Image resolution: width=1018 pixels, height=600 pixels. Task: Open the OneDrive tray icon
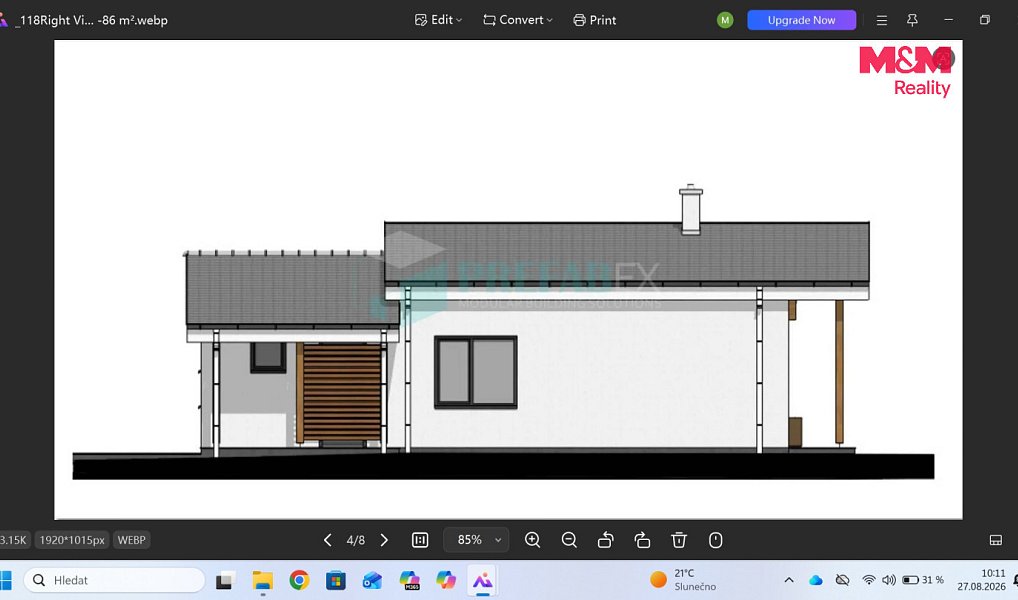pos(815,580)
